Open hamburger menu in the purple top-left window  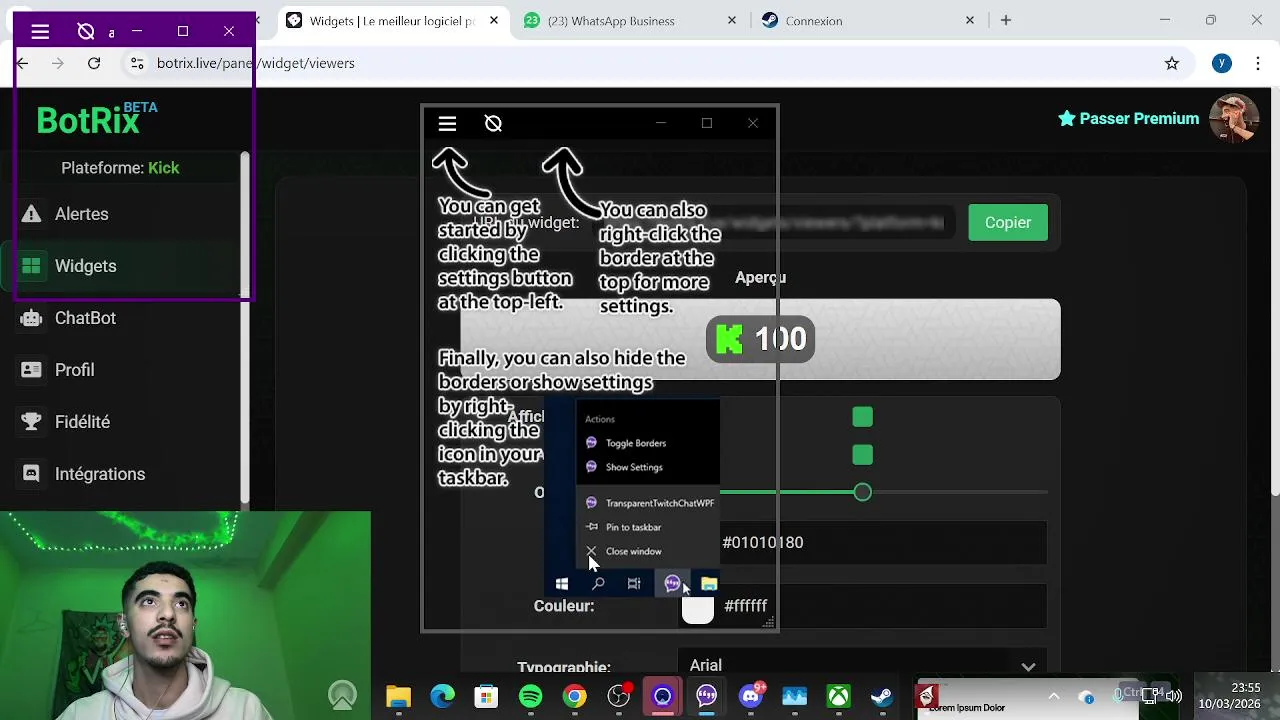tap(40, 32)
